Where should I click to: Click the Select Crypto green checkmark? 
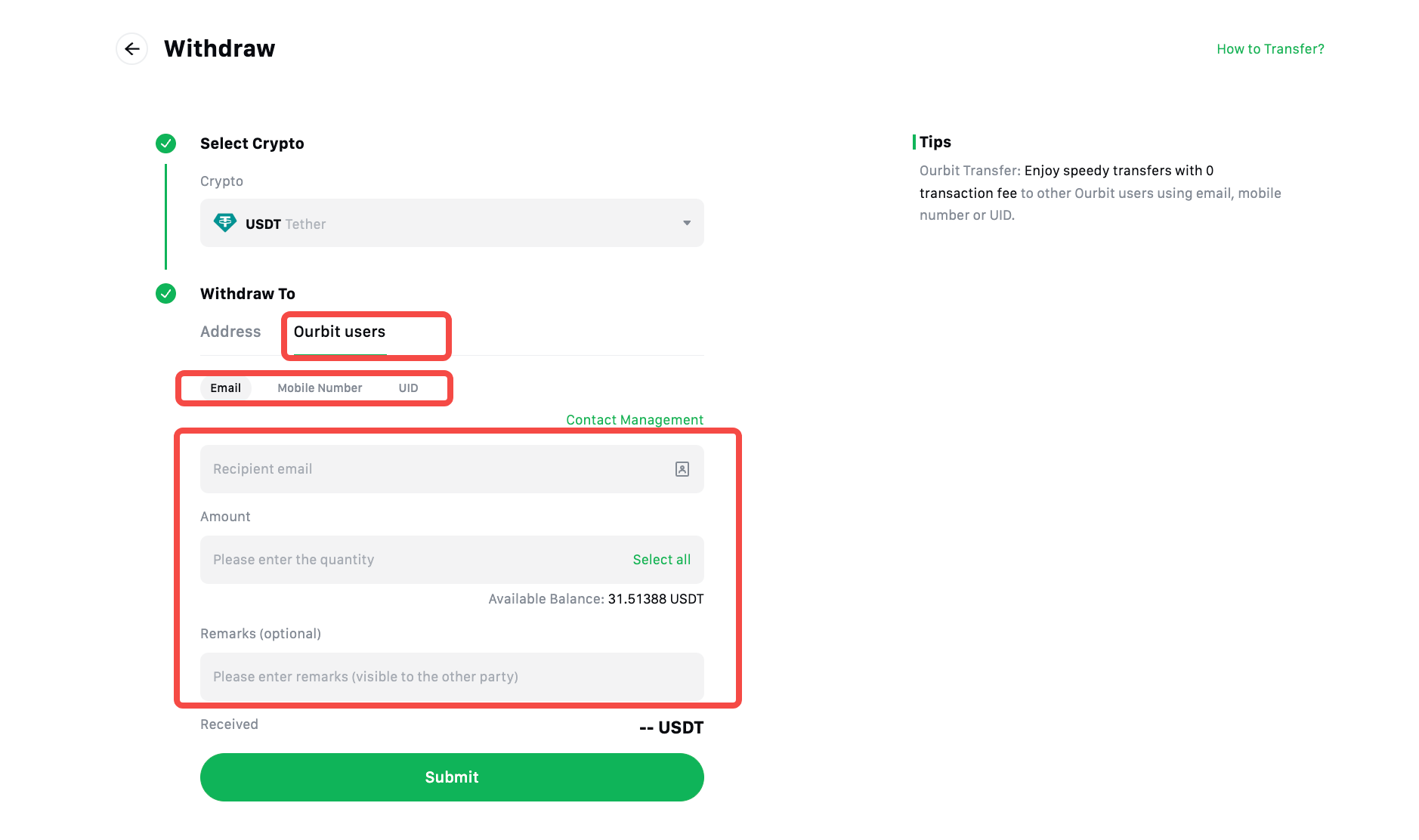coord(165,144)
